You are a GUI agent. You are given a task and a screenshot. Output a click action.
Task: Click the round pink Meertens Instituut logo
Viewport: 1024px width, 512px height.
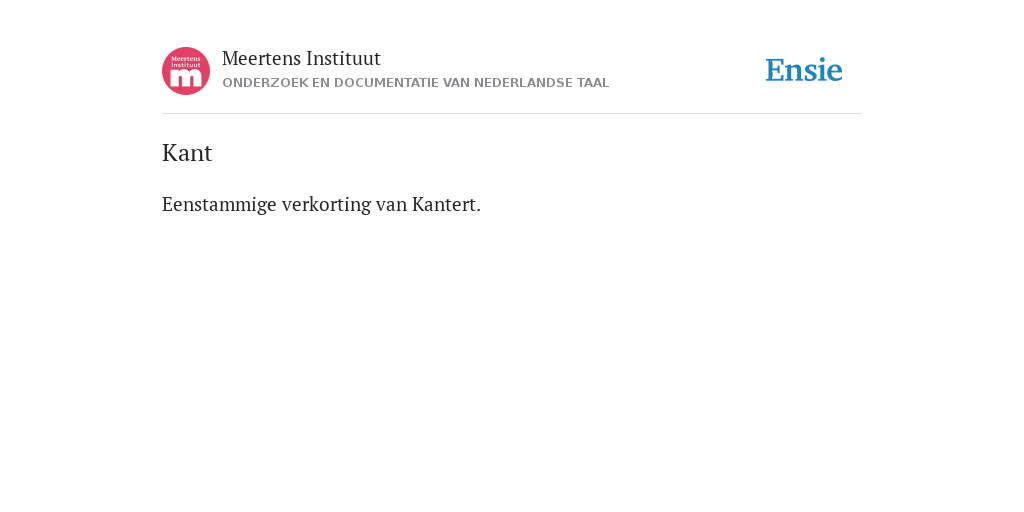click(x=186, y=71)
